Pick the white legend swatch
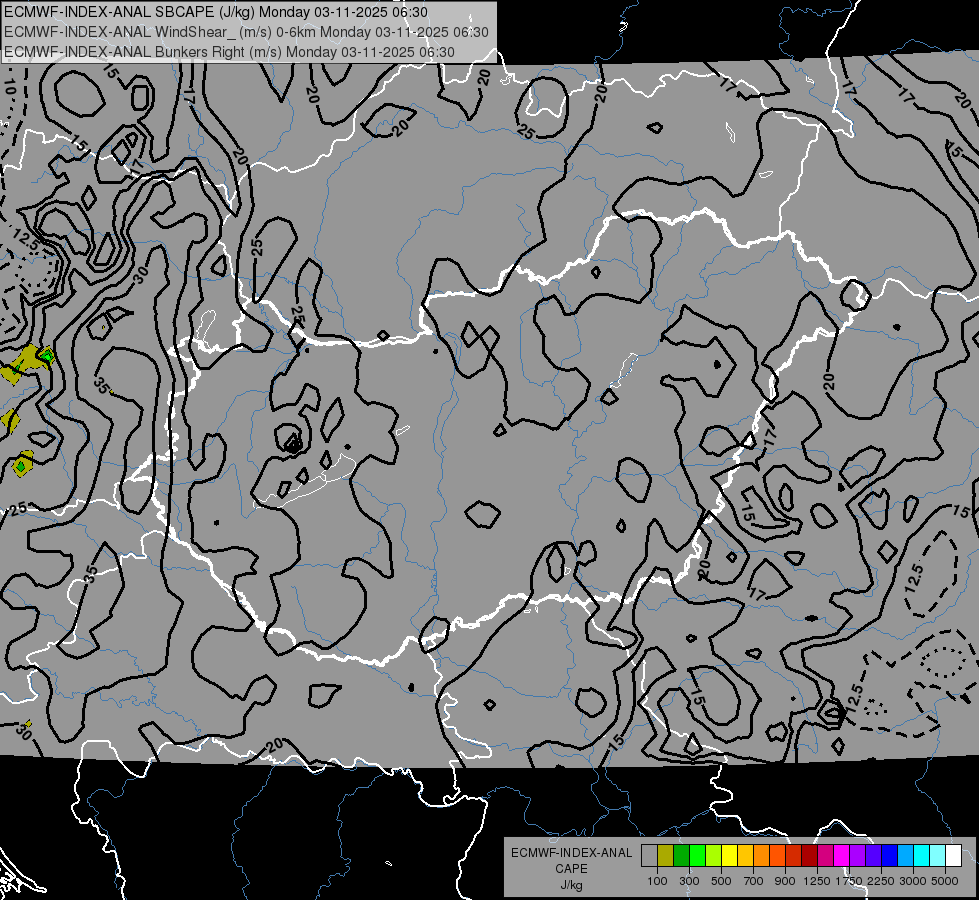 (x=953, y=855)
